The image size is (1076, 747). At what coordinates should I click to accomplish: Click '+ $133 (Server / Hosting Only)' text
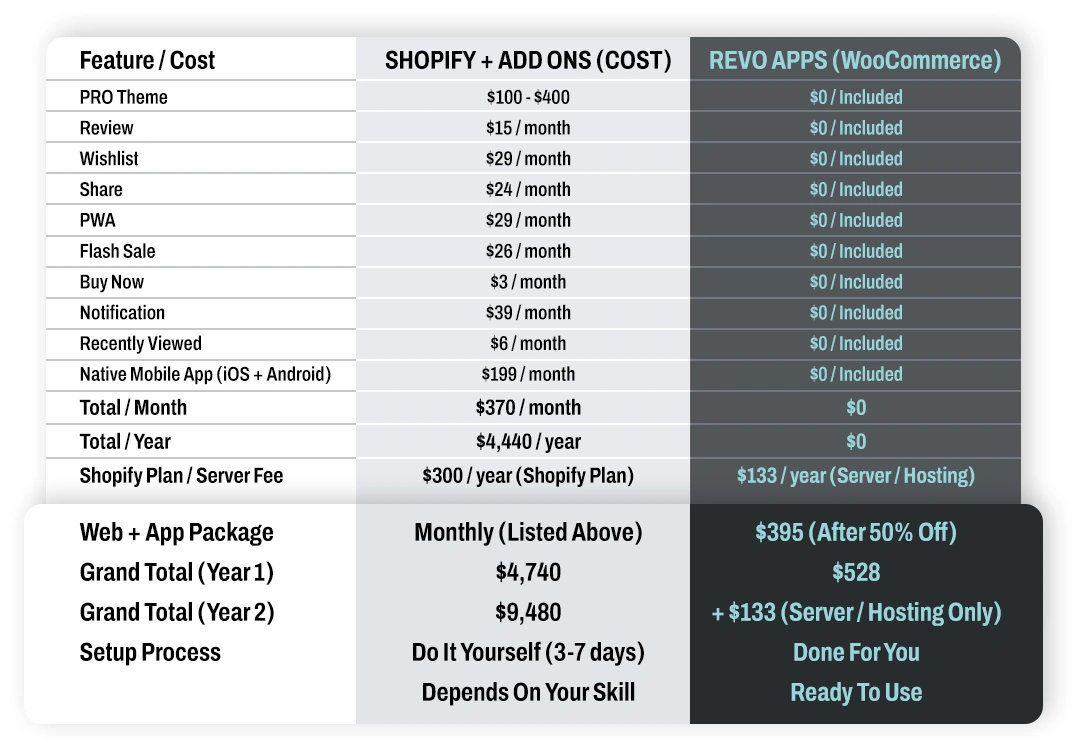pyautogui.click(x=856, y=613)
